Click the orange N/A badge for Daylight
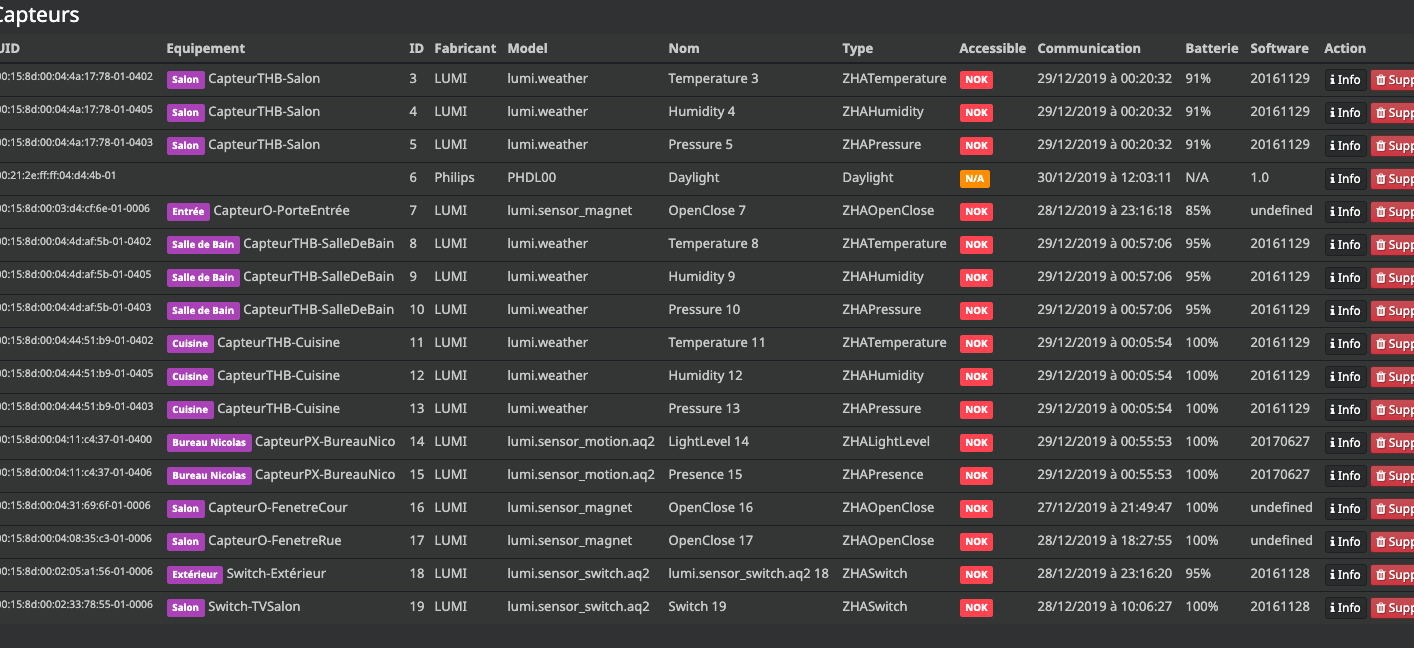This screenshot has height=648, width=1414. pos(974,179)
